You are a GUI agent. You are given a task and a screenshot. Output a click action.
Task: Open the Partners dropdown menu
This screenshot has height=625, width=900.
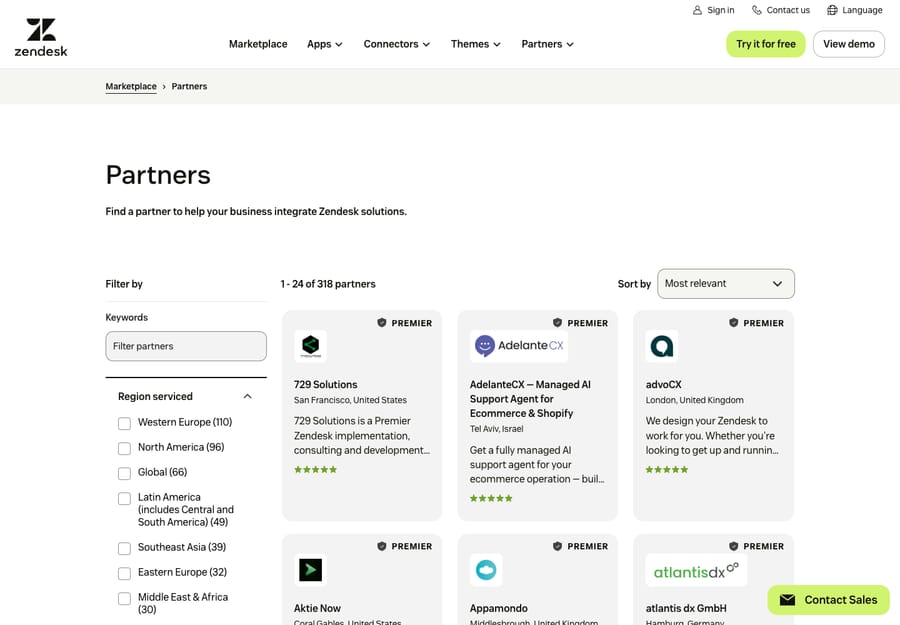coord(548,44)
